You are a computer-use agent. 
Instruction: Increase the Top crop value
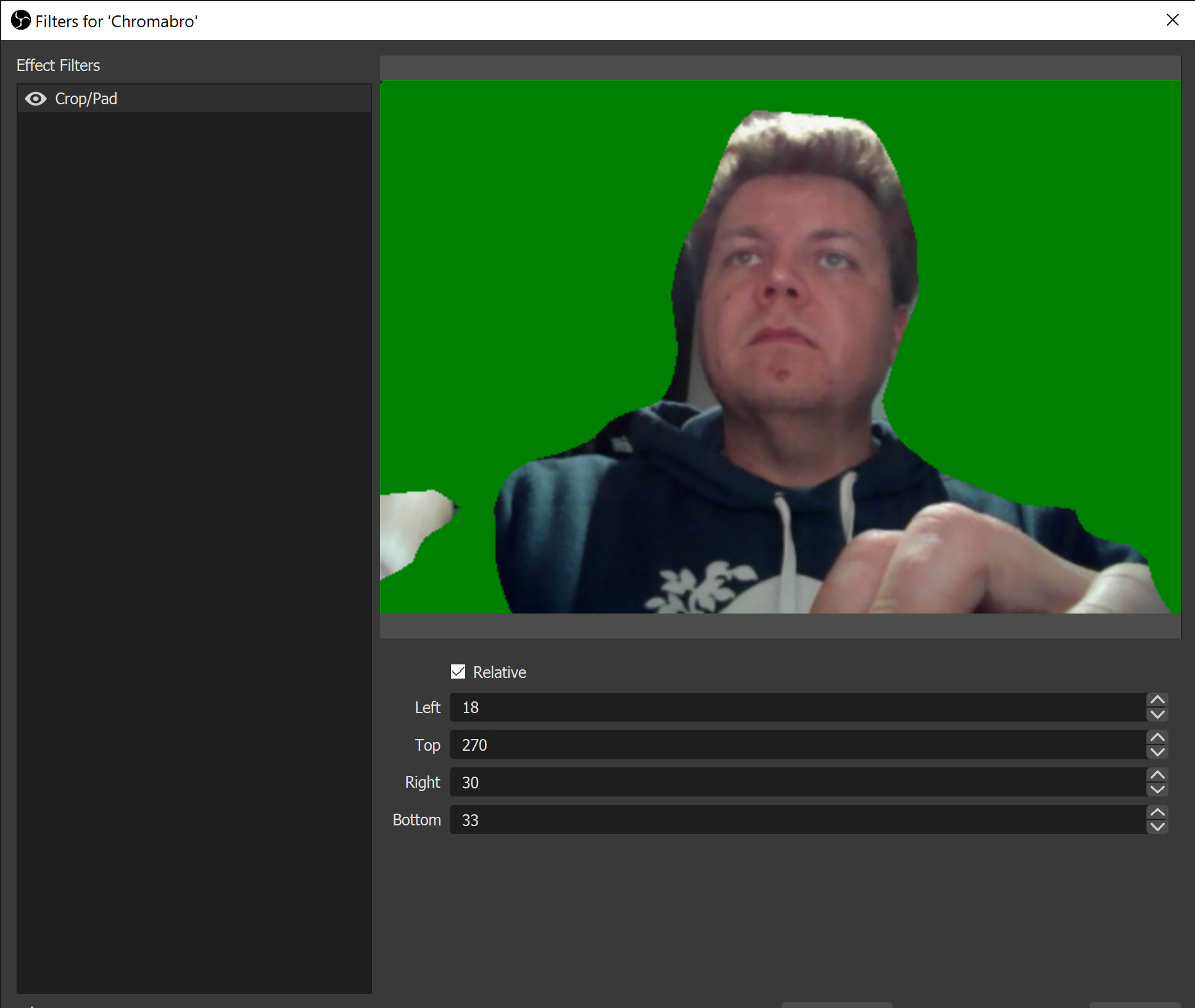(x=1157, y=738)
